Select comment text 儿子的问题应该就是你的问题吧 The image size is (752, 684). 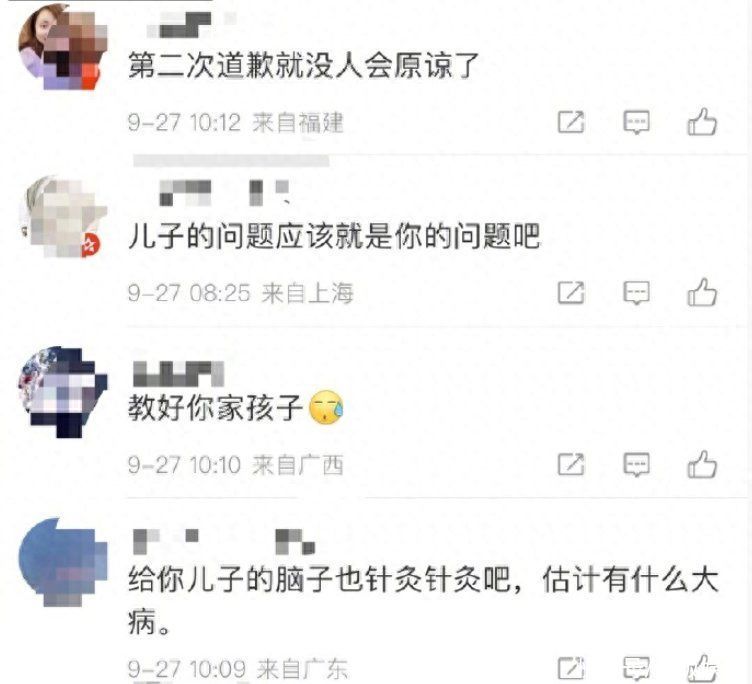pos(334,236)
